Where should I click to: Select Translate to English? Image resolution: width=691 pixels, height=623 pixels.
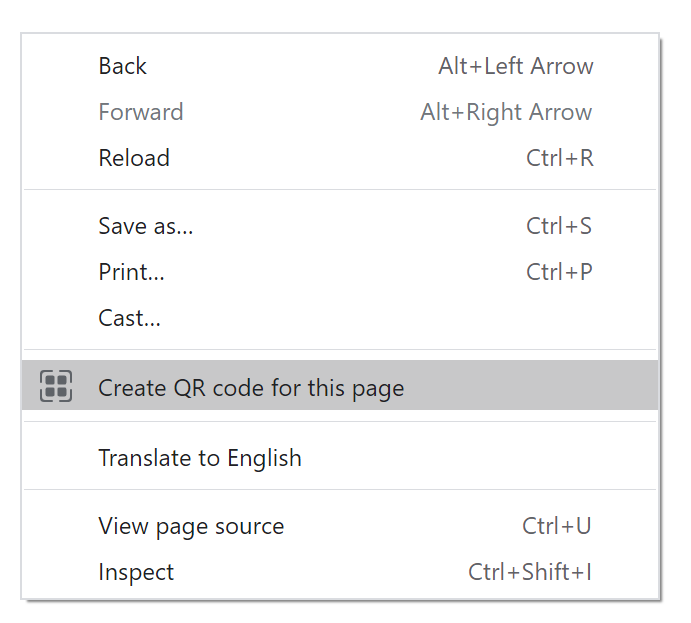(x=199, y=458)
